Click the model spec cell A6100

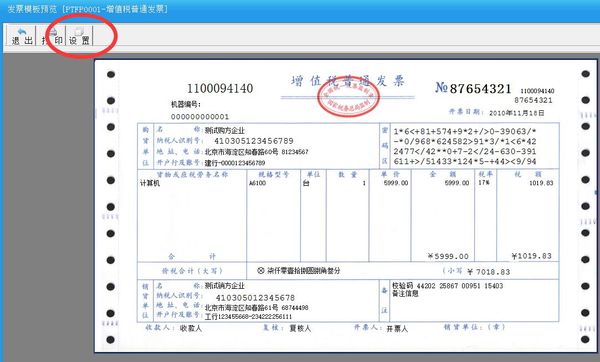pyautogui.click(x=257, y=183)
